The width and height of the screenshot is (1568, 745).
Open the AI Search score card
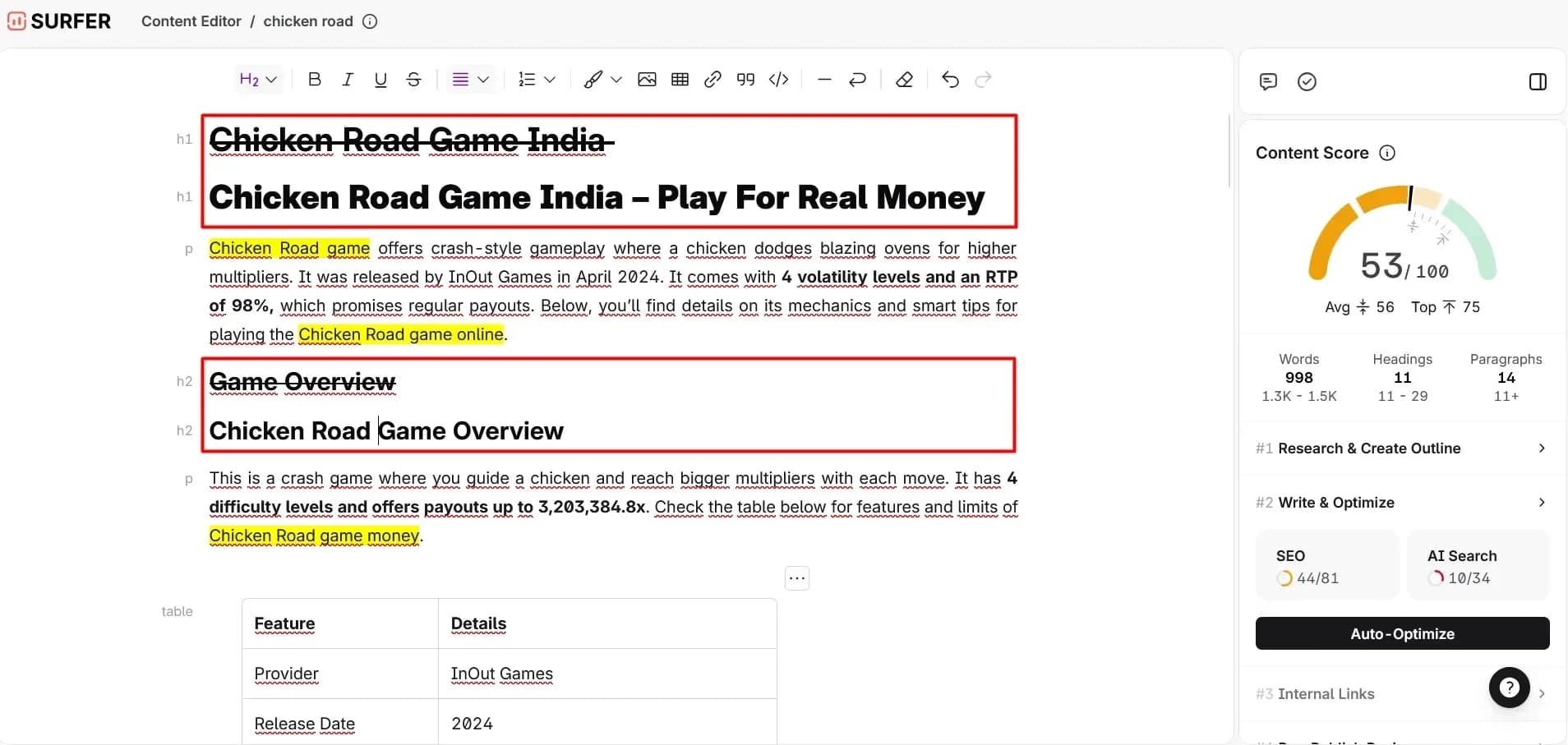click(1478, 566)
